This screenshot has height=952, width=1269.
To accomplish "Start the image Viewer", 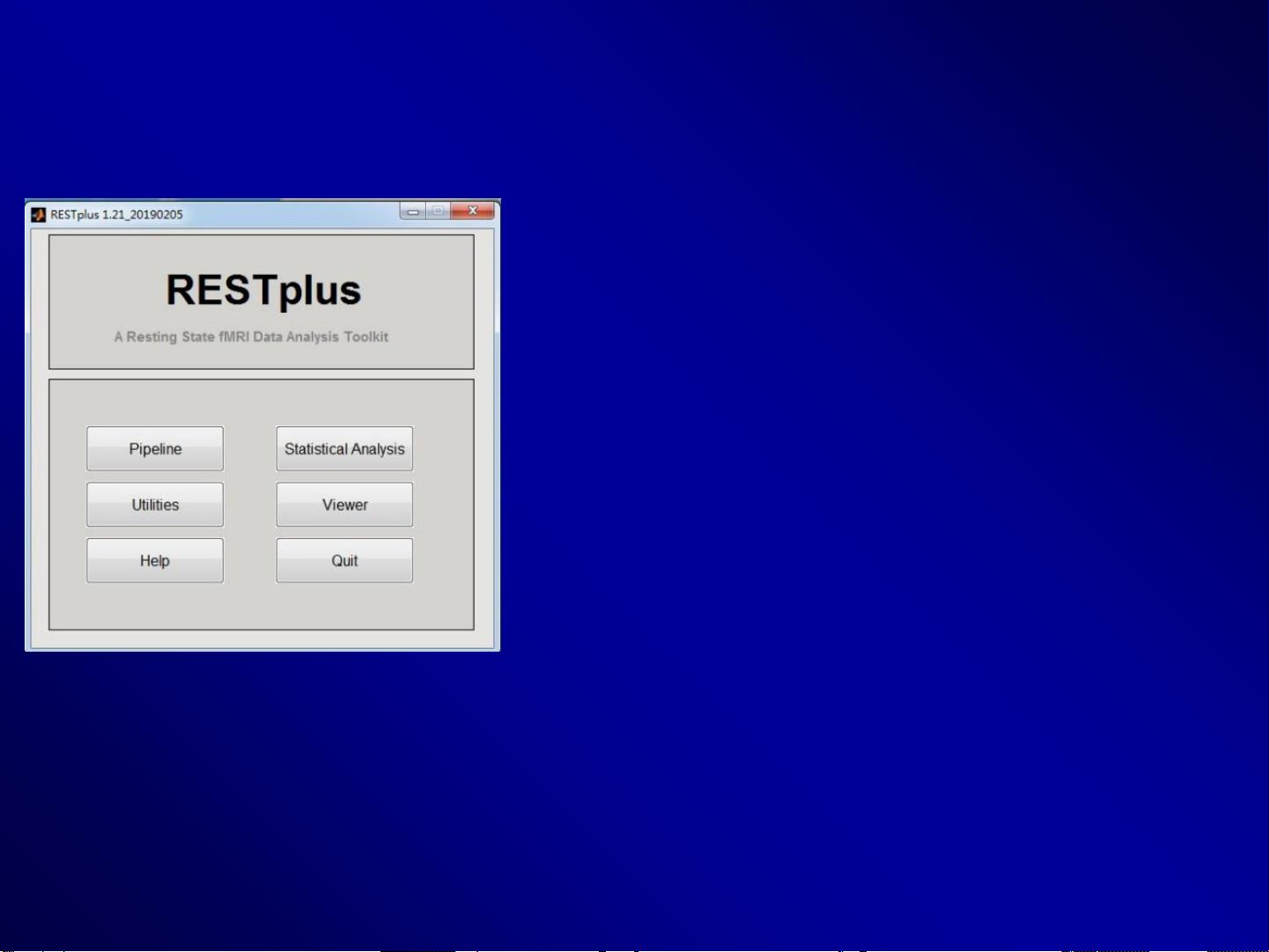I will pyautogui.click(x=343, y=504).
